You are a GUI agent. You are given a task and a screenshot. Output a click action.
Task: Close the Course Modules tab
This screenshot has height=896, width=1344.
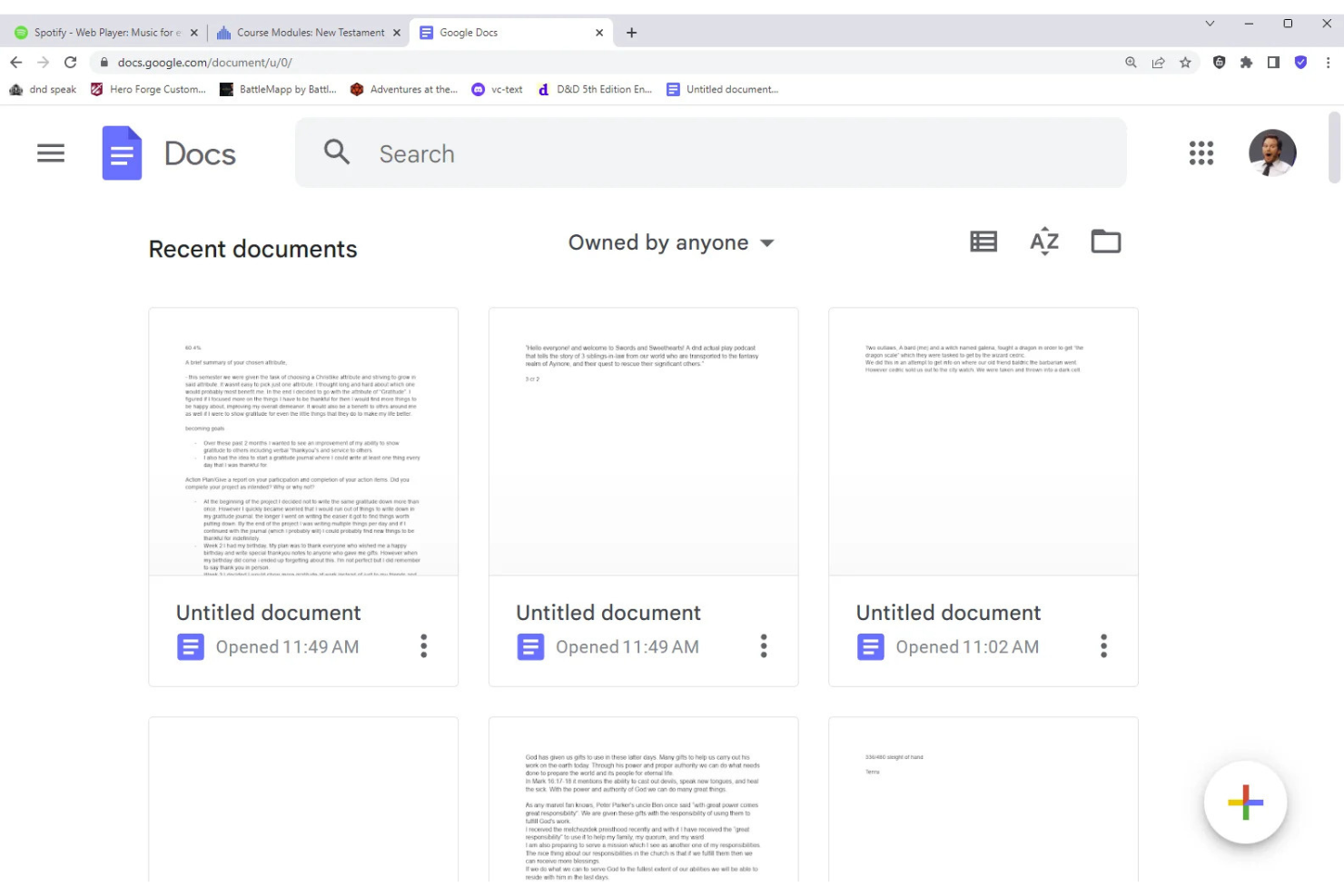point(396,33)
